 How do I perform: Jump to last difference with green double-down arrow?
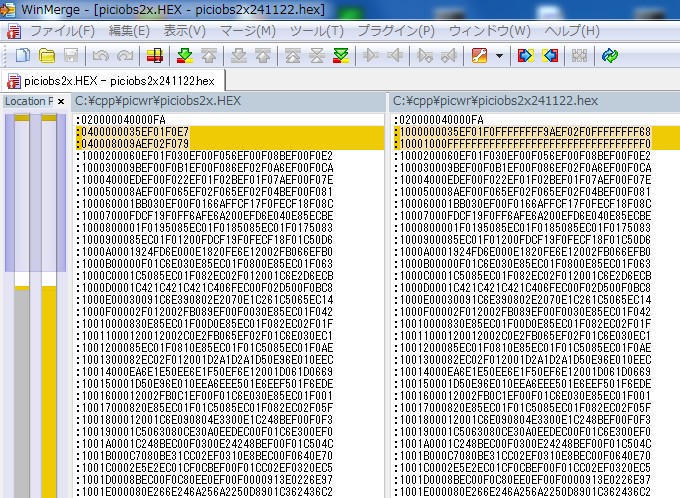341,56
